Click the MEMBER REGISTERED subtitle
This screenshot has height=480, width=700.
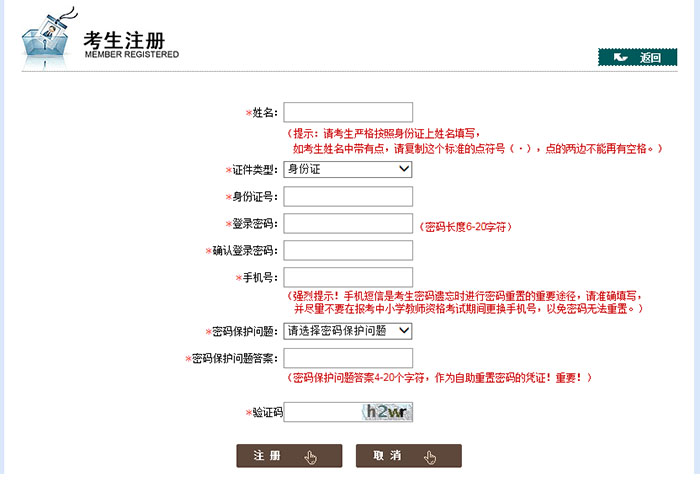[132, 54]
